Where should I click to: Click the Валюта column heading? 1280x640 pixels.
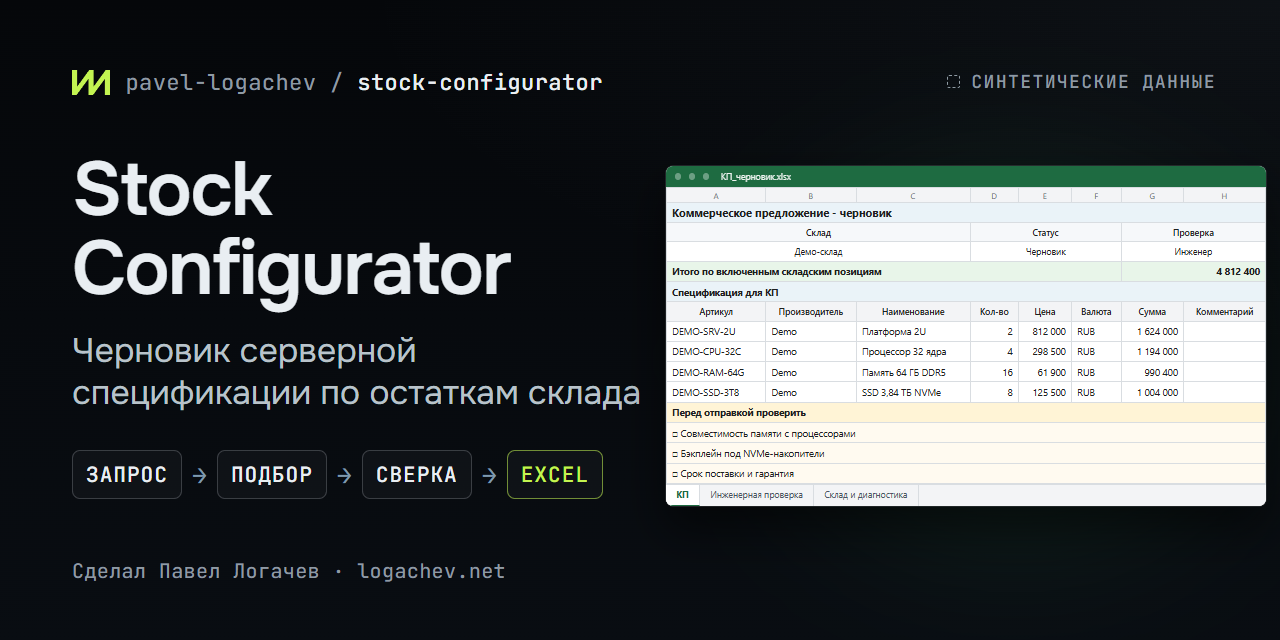coord(1096,312)
